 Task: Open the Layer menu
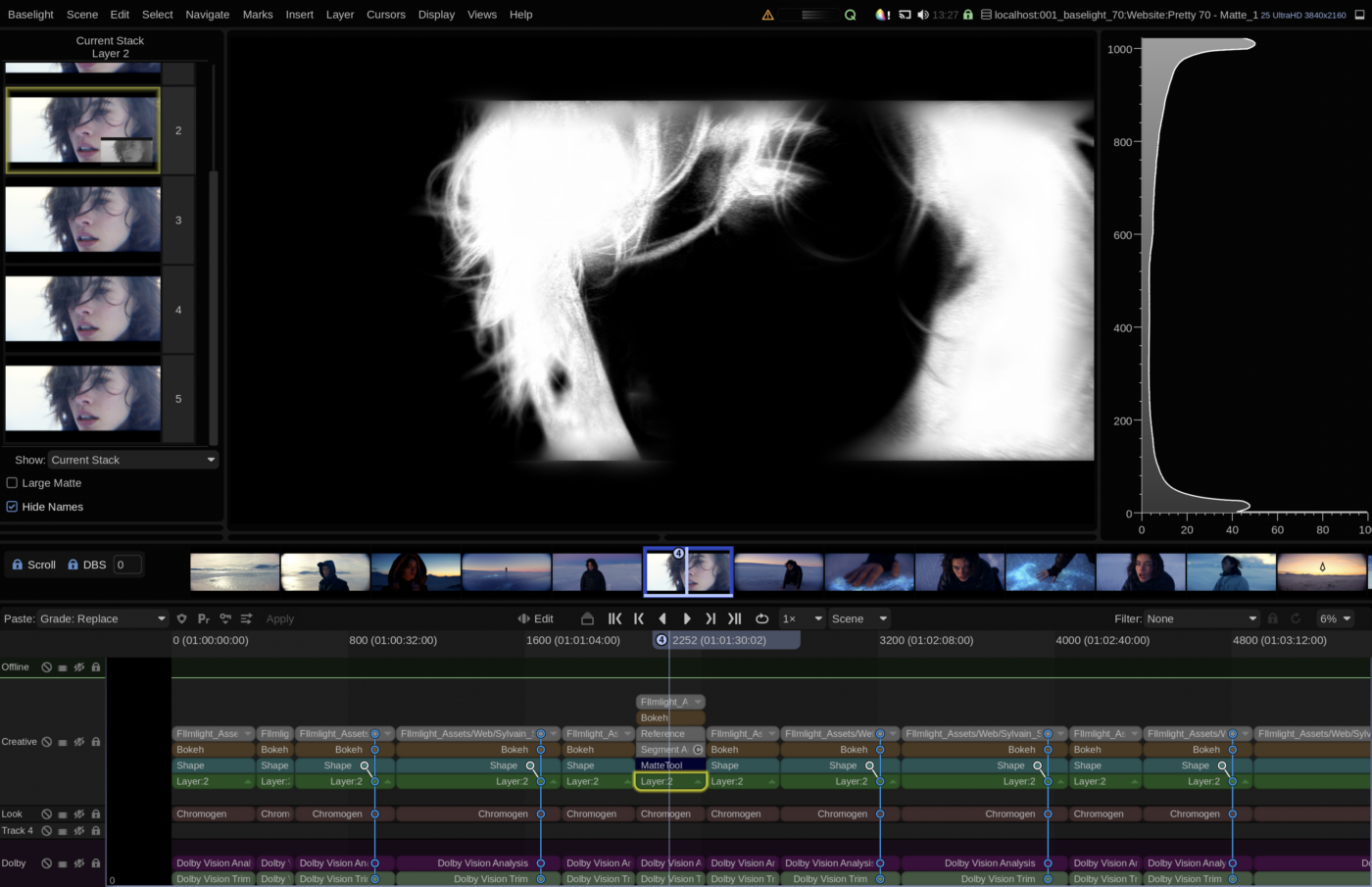339,15
